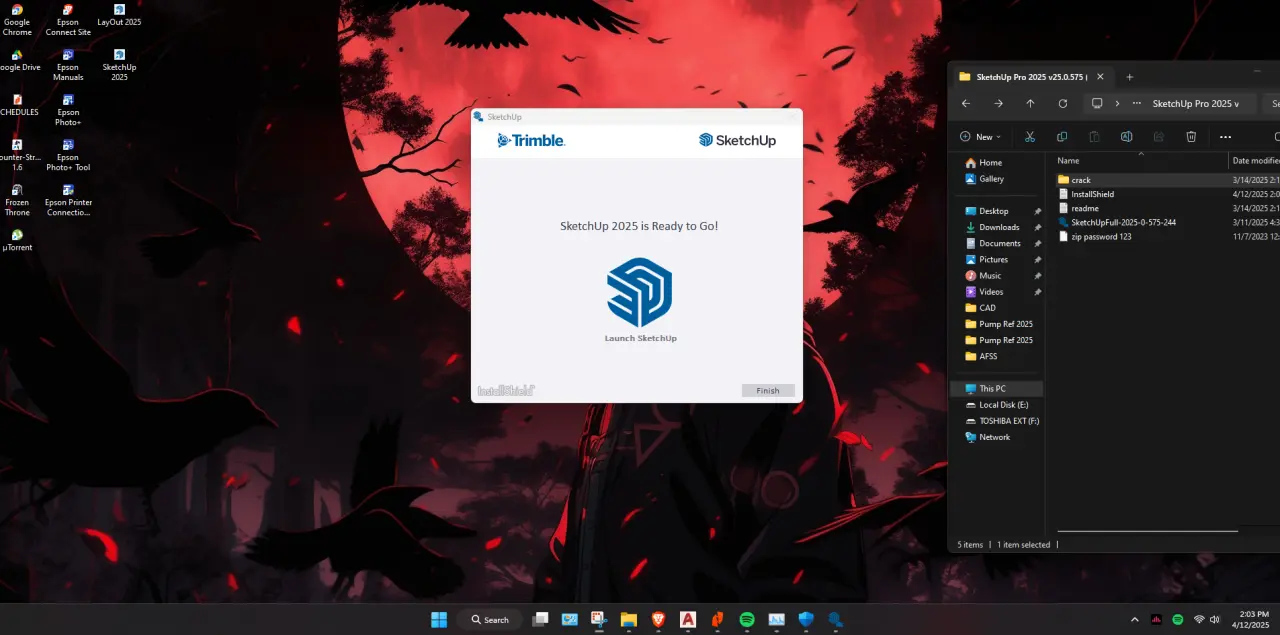The image size is (1280, 635).
Task: Select This PC in the Explorer sidebar
Action: pos(996,388)
